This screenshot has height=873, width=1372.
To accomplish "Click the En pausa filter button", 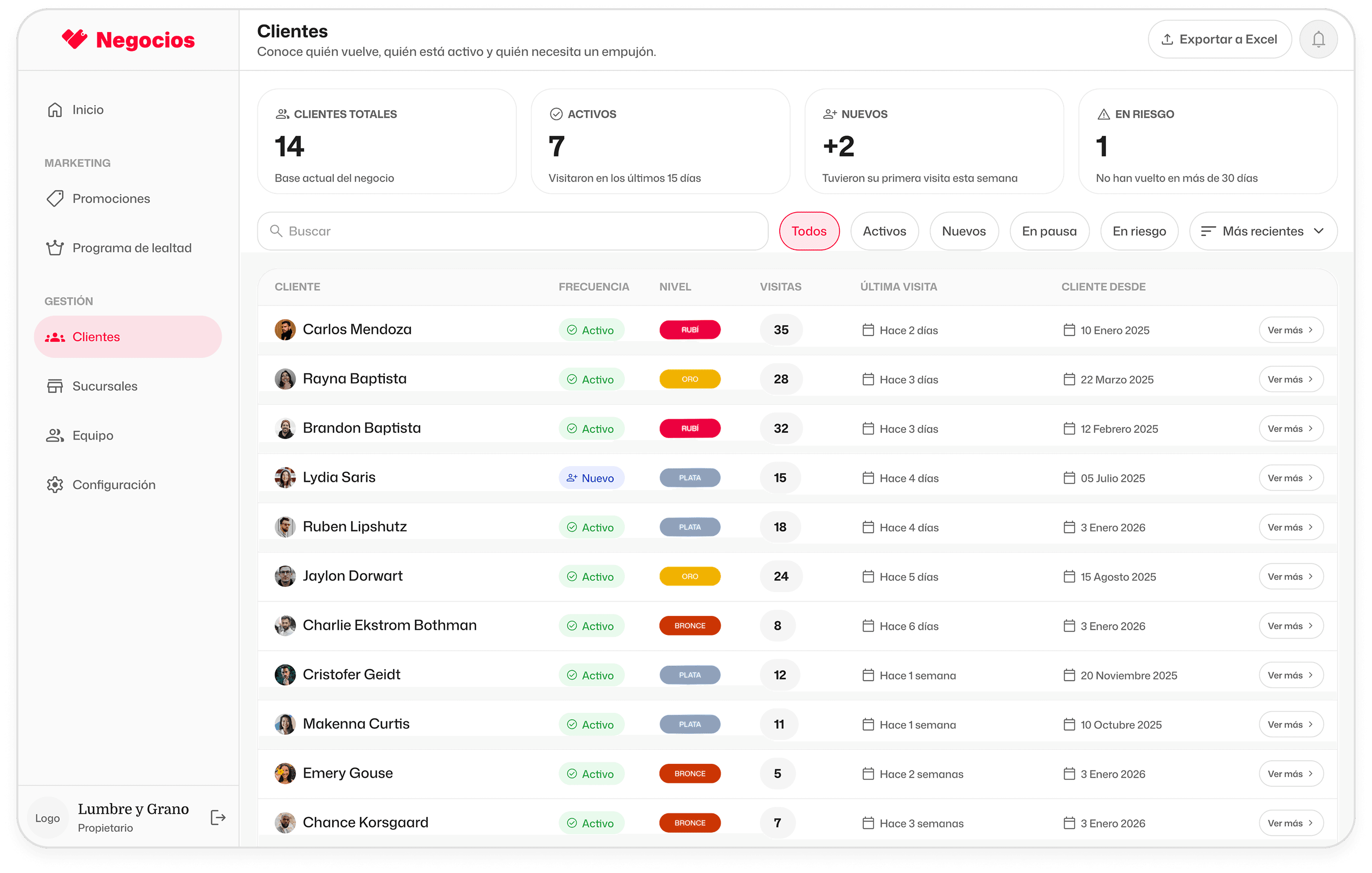I will click(1049, 231).
